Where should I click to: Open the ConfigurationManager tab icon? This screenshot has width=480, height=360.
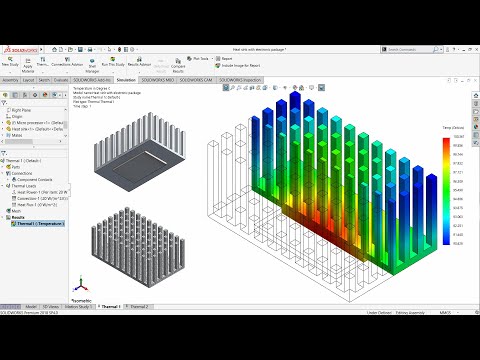(25, 95)
